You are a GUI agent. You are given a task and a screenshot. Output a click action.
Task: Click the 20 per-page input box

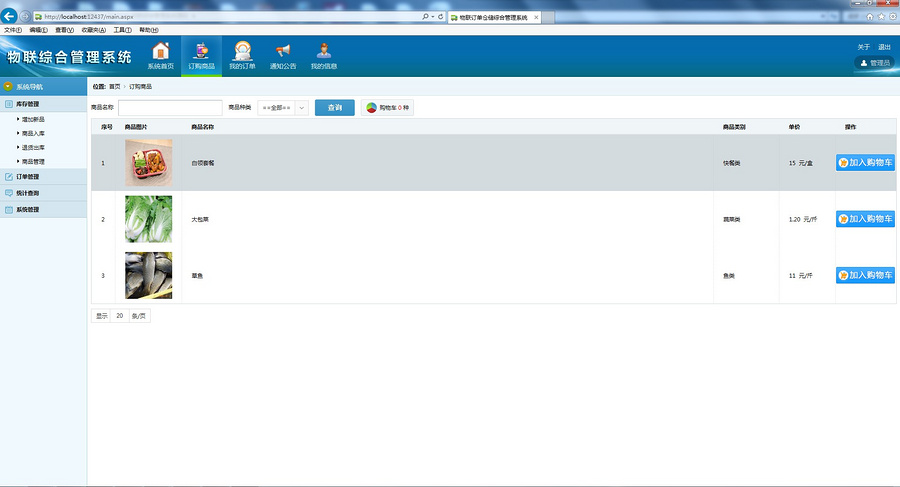[x=119, y=316]
